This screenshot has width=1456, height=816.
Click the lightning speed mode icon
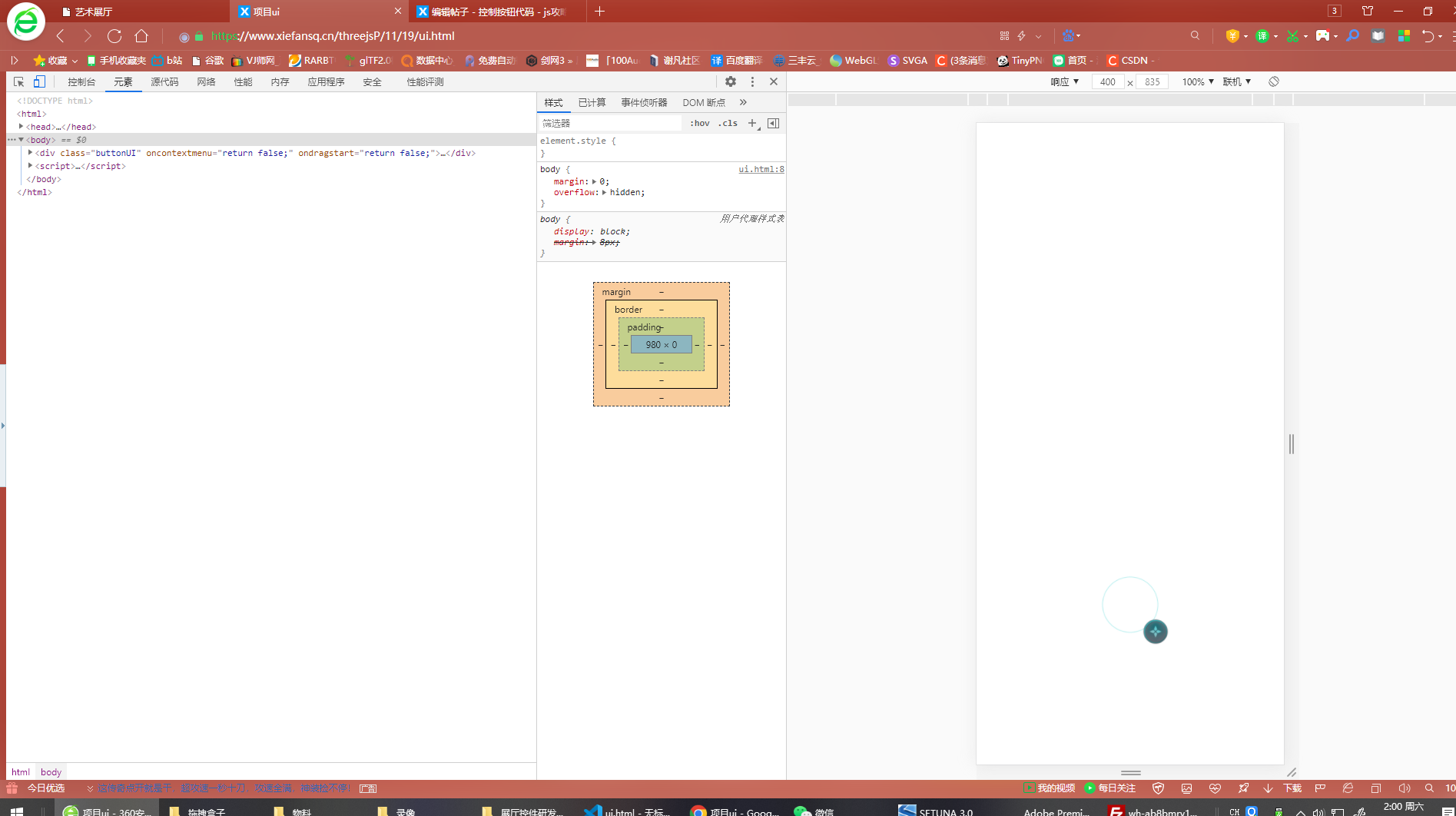click(1022, 36)
